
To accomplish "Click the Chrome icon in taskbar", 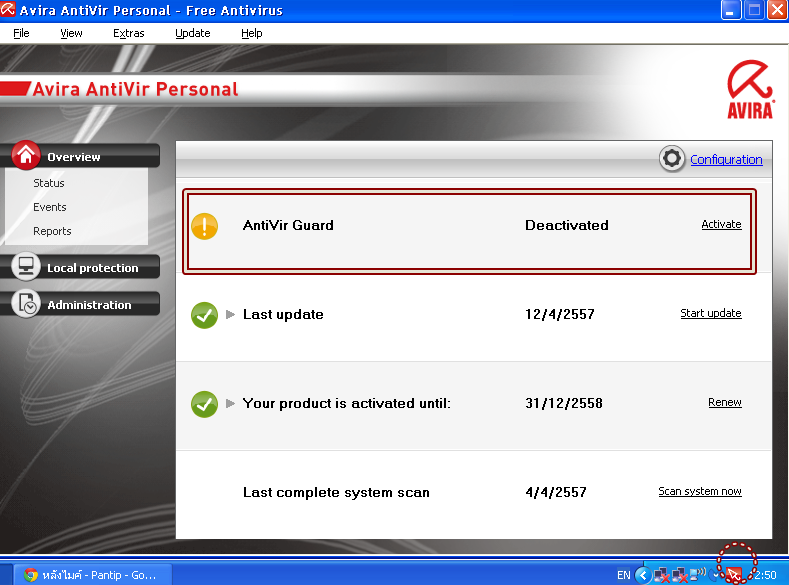I will pyautogui.click(x=31, y=574).
